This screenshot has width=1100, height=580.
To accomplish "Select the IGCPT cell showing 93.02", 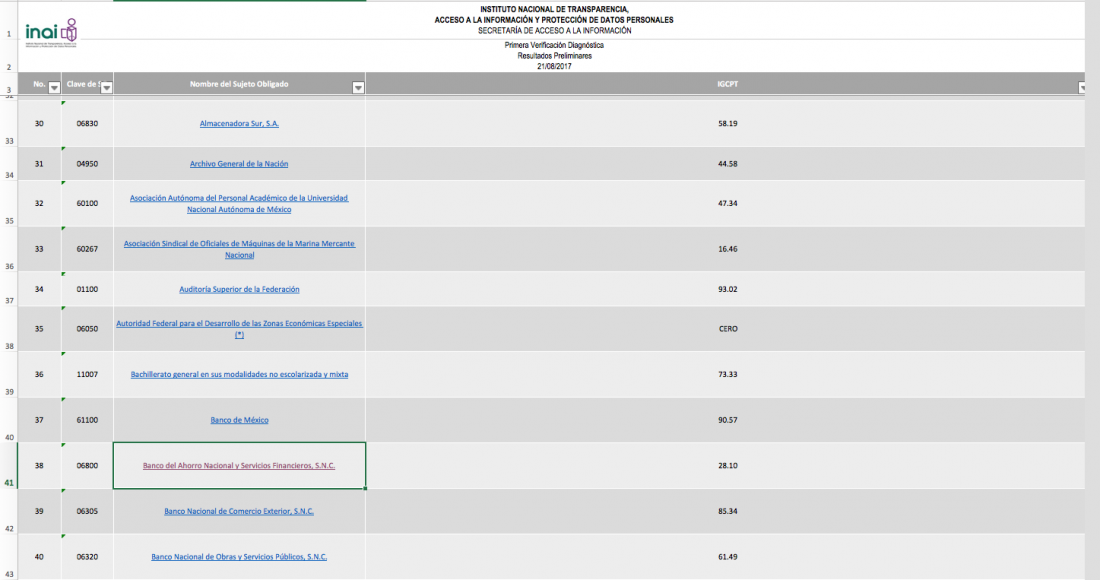I will click(727, 289).
